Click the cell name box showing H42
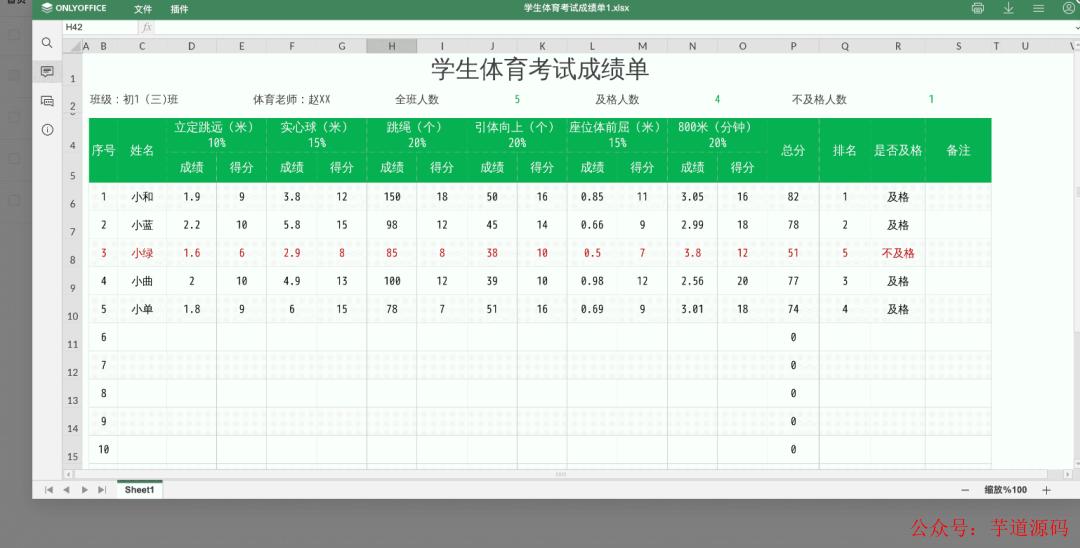This screenshot has height=548, width=1080. 101,28
